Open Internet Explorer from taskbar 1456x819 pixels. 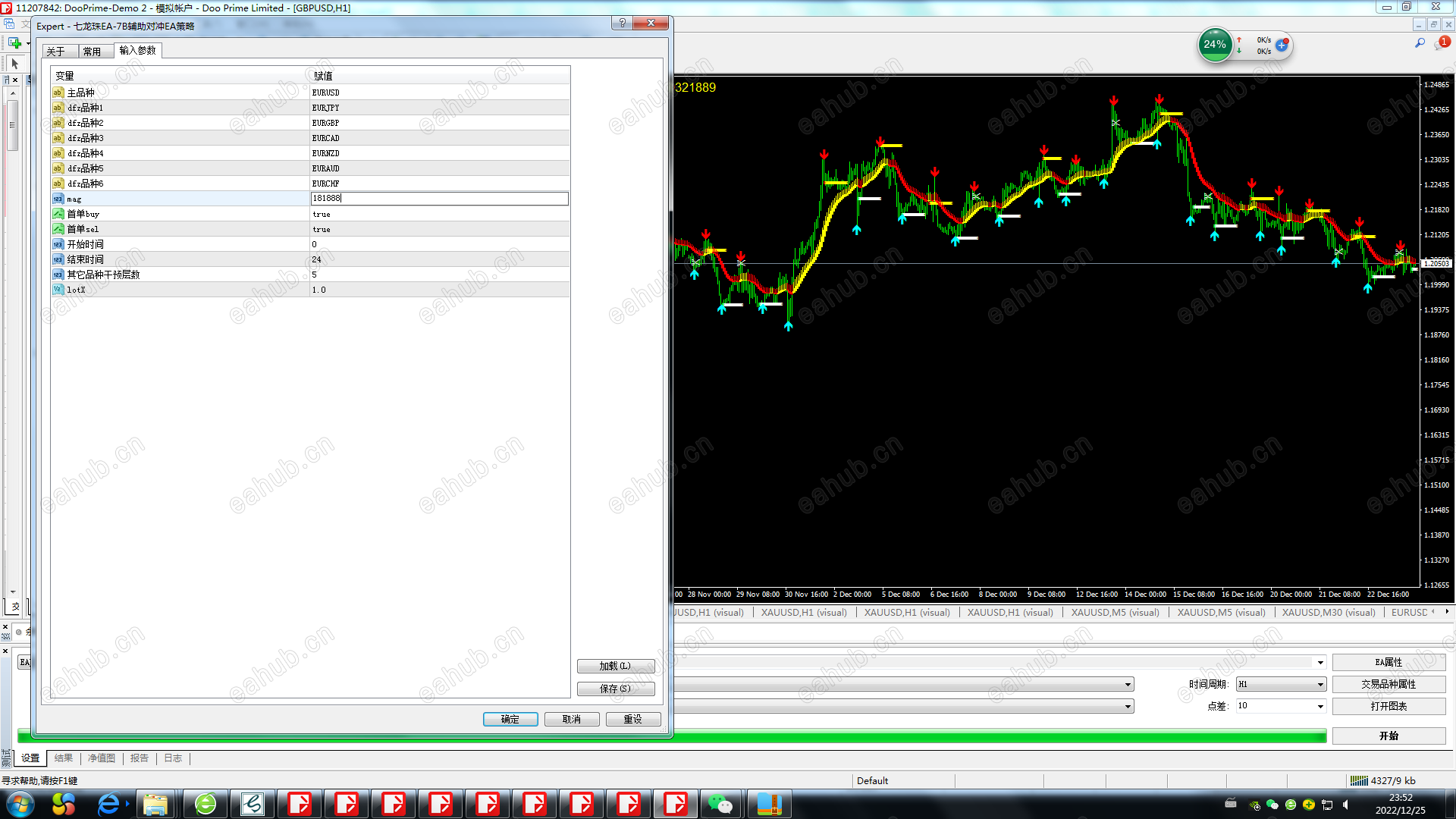click(x=108, y=804)
